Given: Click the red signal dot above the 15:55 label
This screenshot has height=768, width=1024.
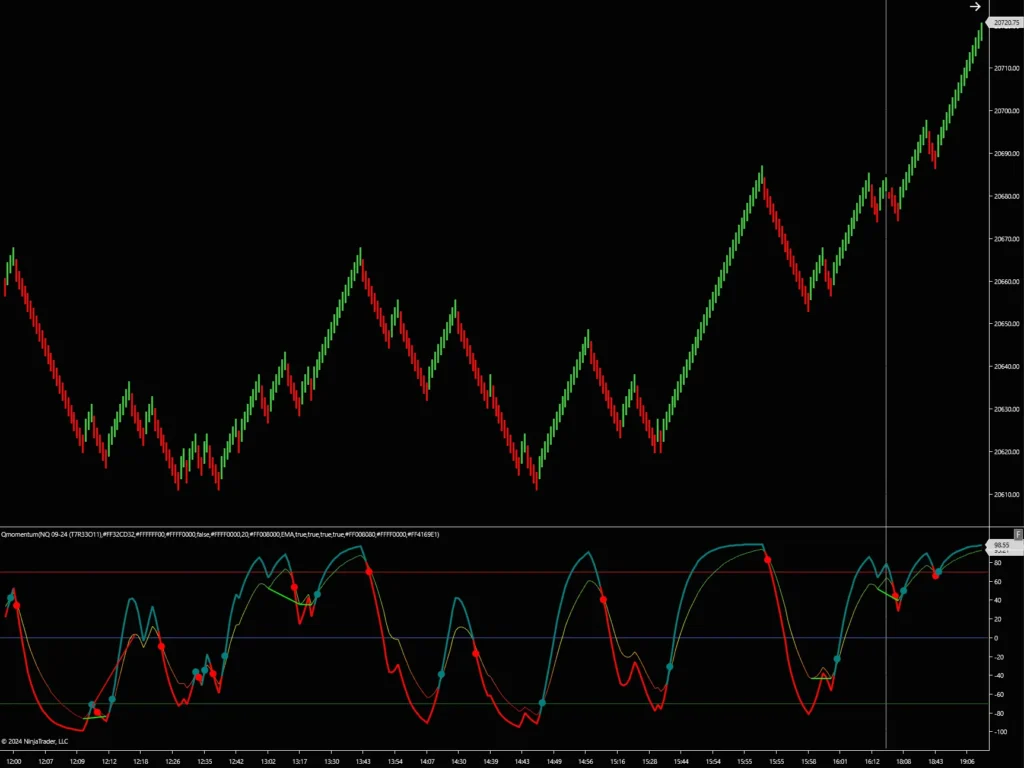Looking at the screenshot, I should coord(768,560).
